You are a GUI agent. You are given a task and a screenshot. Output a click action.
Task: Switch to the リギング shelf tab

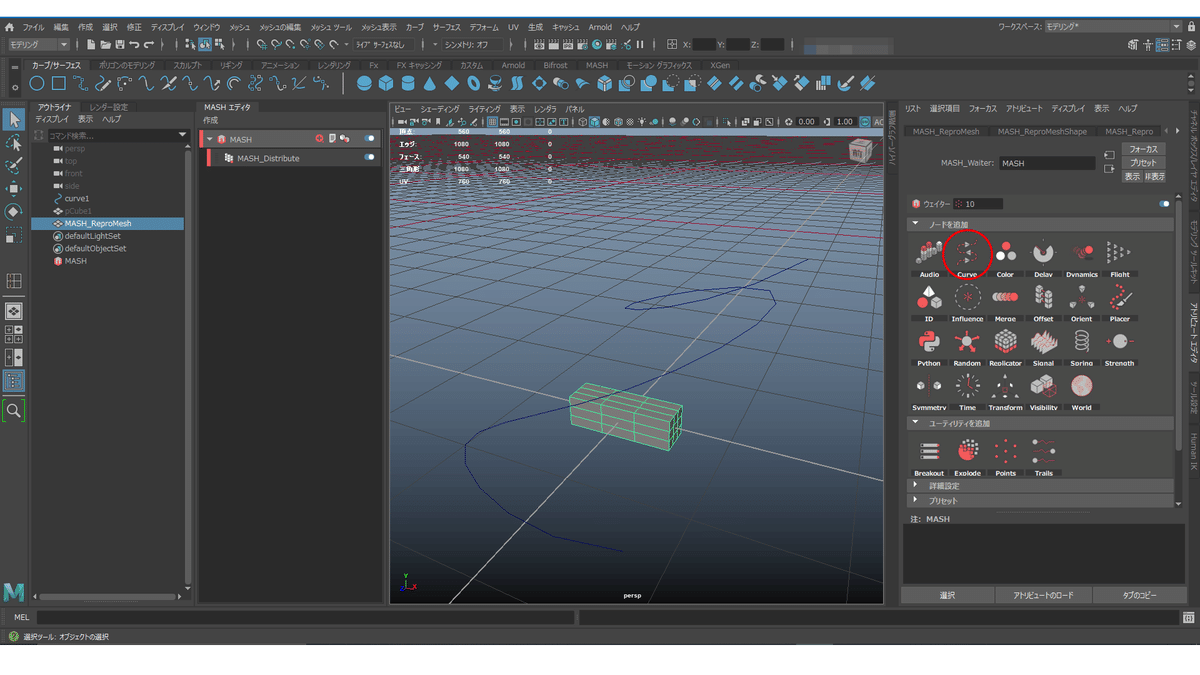tap(231, 65)
